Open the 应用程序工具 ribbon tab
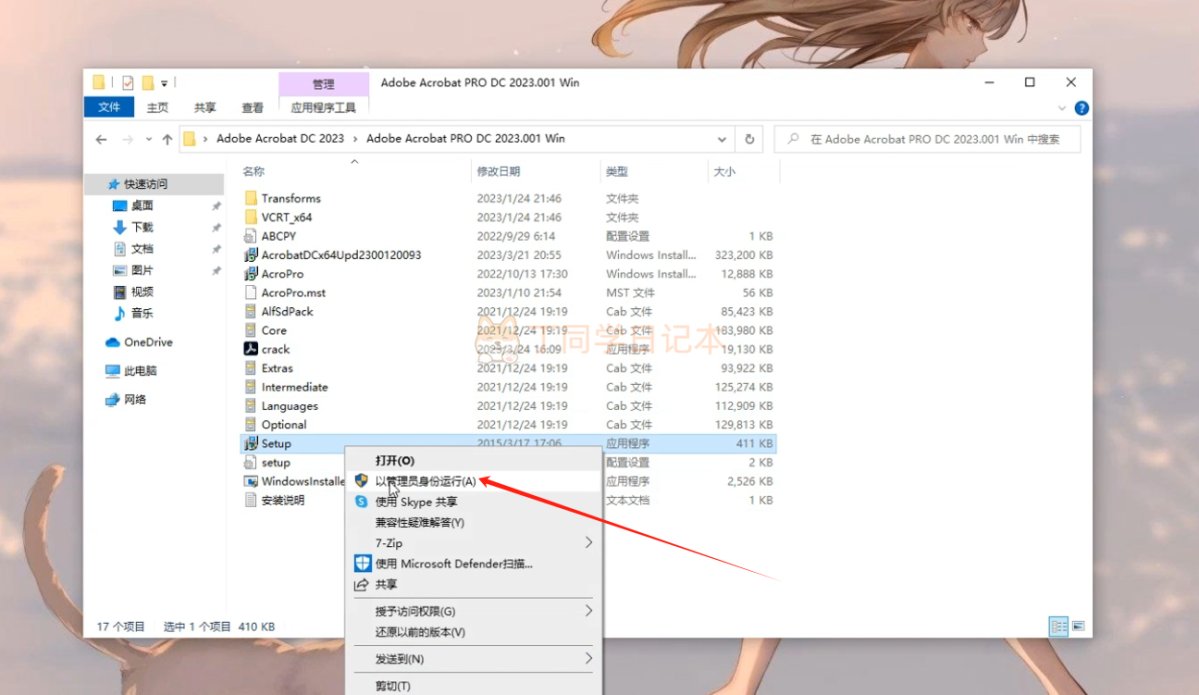 [x=323, y=108]
